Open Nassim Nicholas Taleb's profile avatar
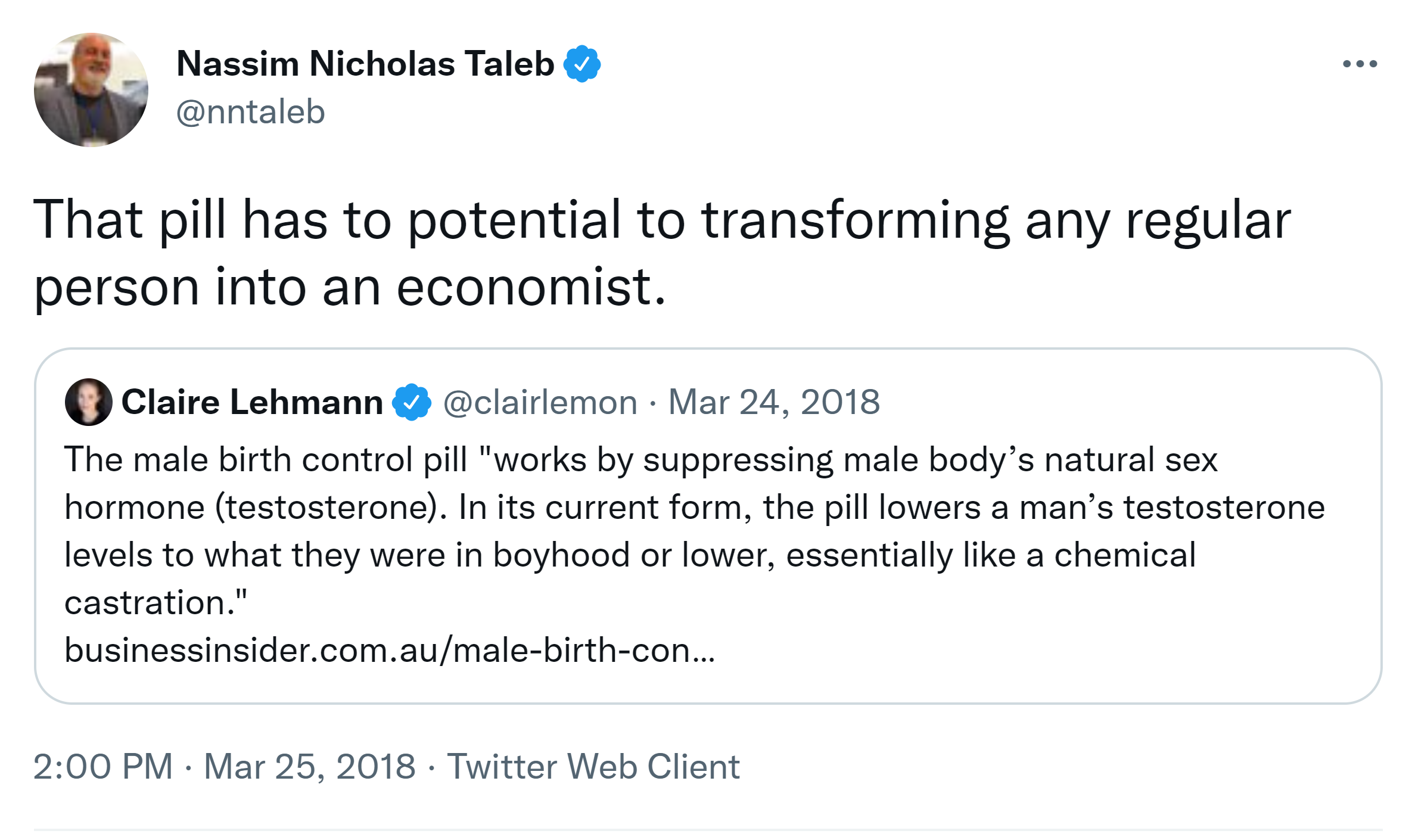 (x=91, y=90)
